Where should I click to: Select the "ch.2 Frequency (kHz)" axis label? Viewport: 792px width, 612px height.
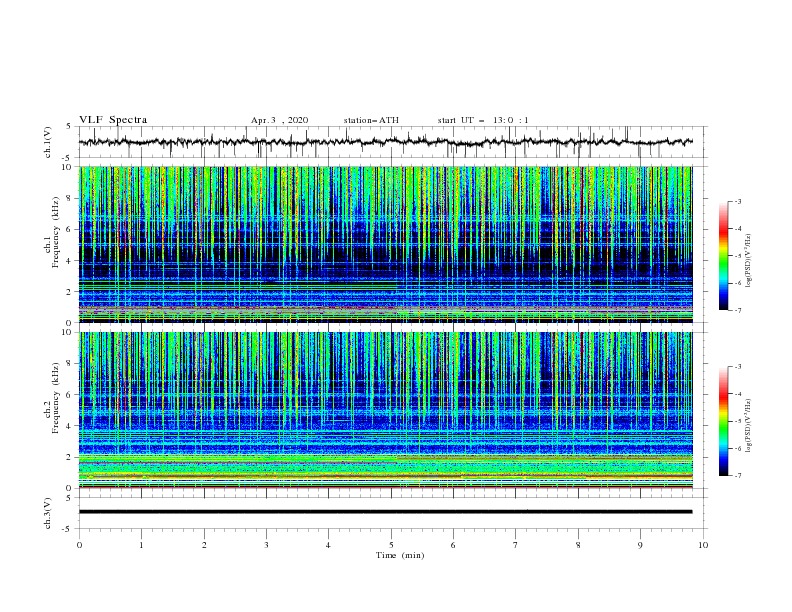(x=52, y=398)
